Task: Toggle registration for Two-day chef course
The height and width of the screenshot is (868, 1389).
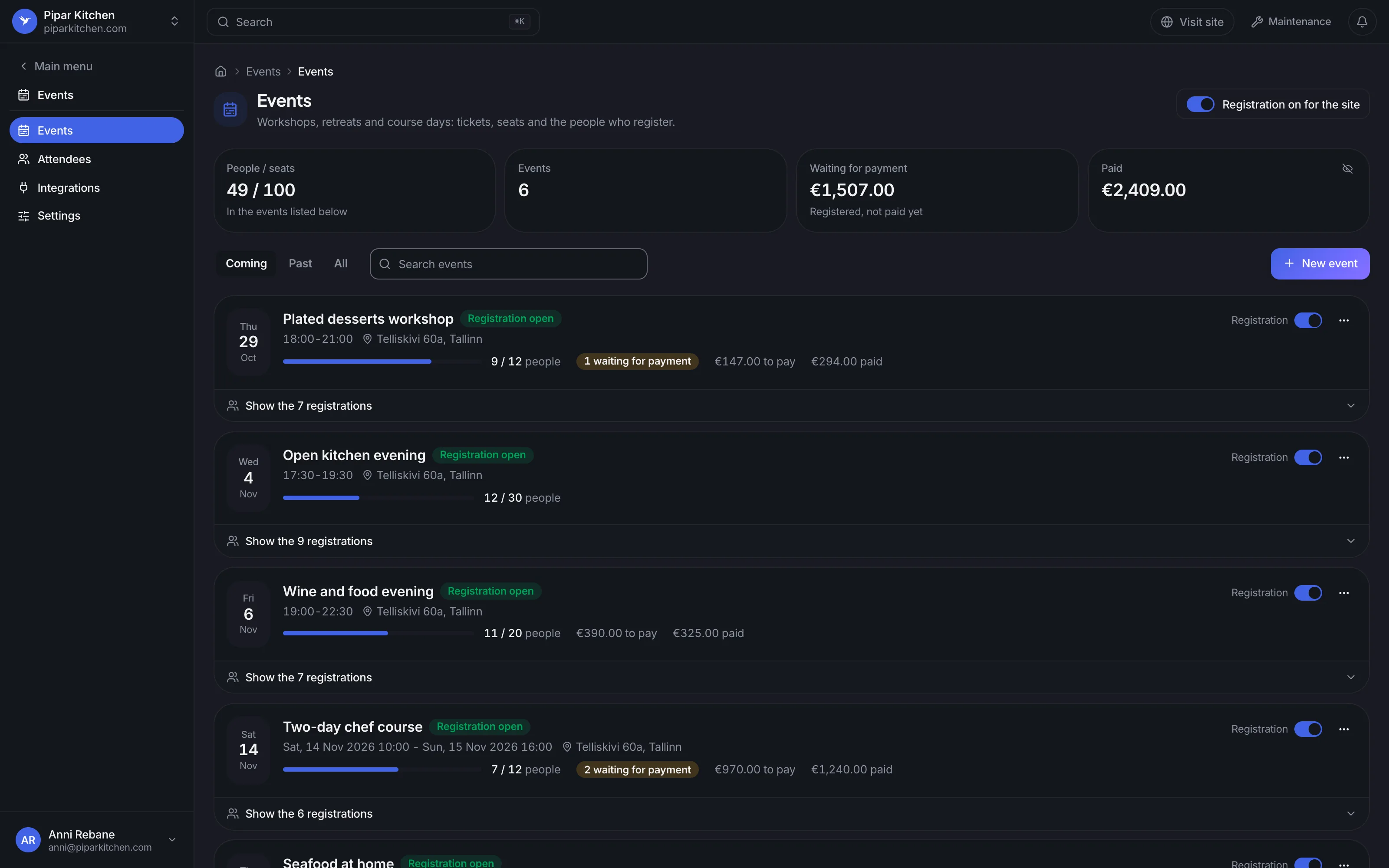Action: [1308, 729]
